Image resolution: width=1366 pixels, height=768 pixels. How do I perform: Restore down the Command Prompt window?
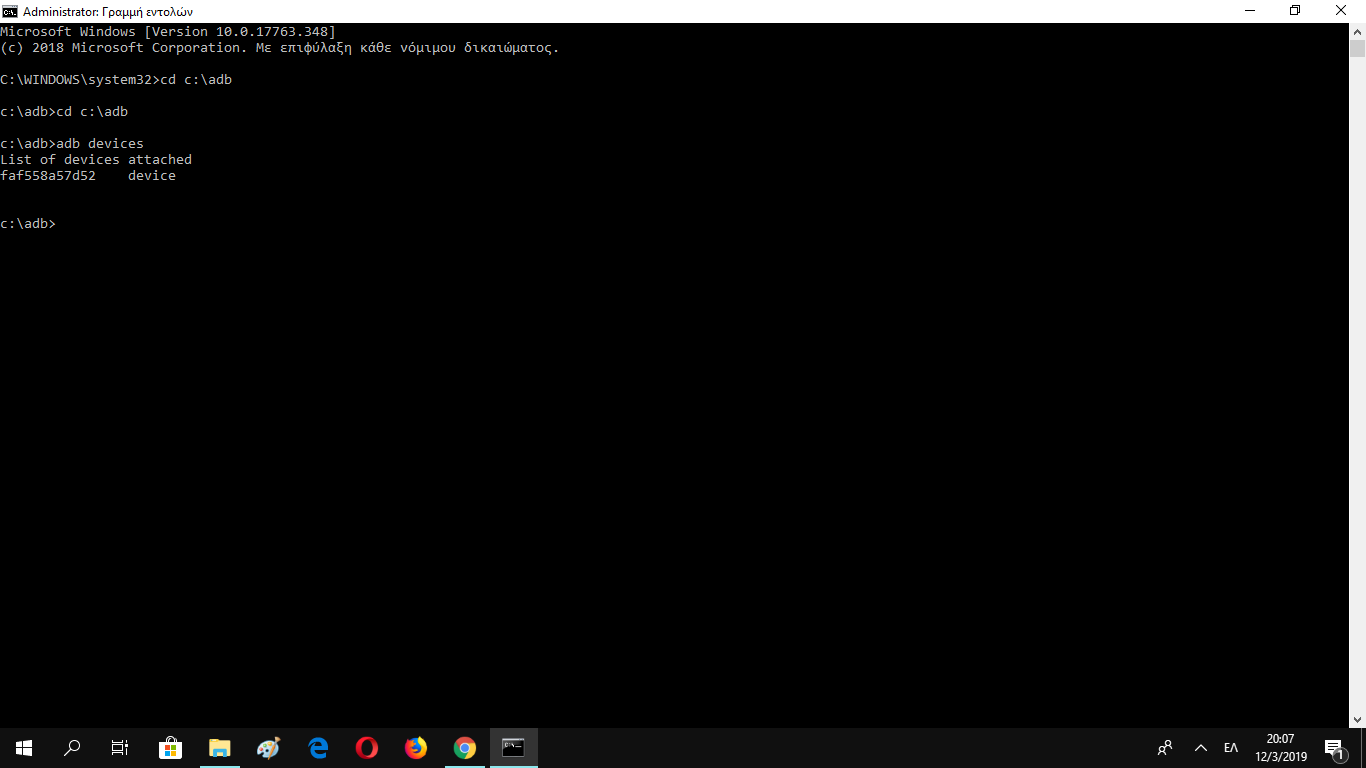[x=1295, y=11]
